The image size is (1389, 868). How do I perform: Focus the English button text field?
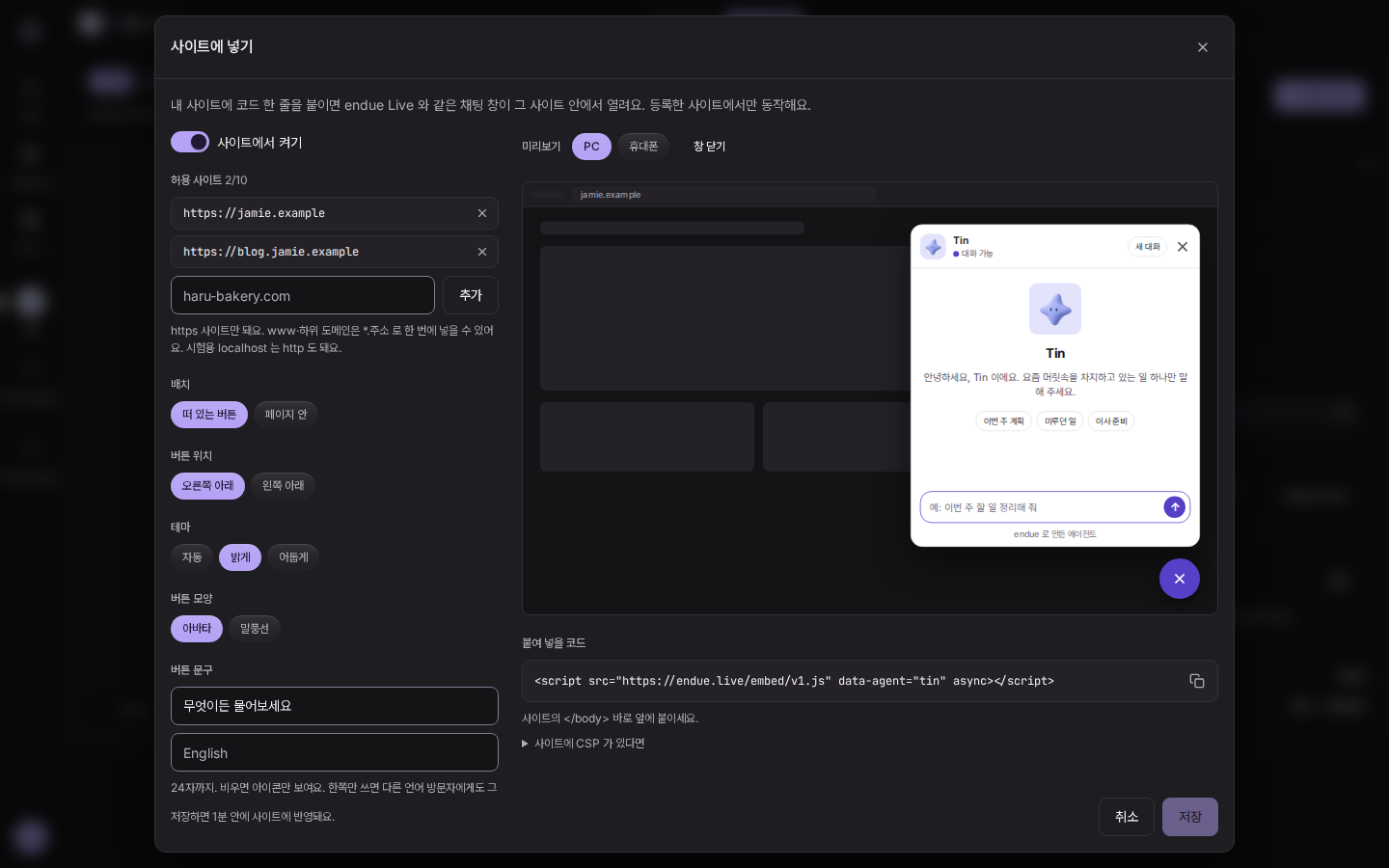(335, 752)
